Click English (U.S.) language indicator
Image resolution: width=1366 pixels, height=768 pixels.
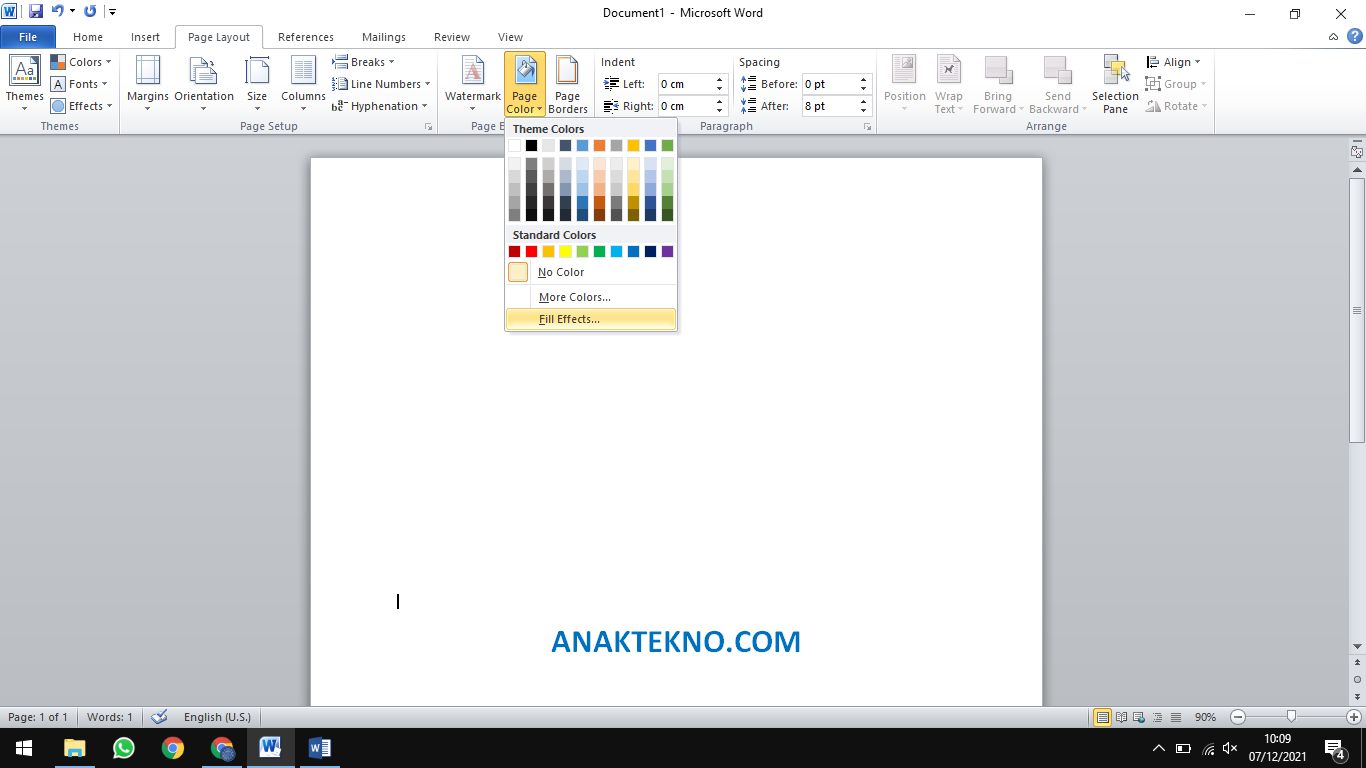click(x=217, y=717)
